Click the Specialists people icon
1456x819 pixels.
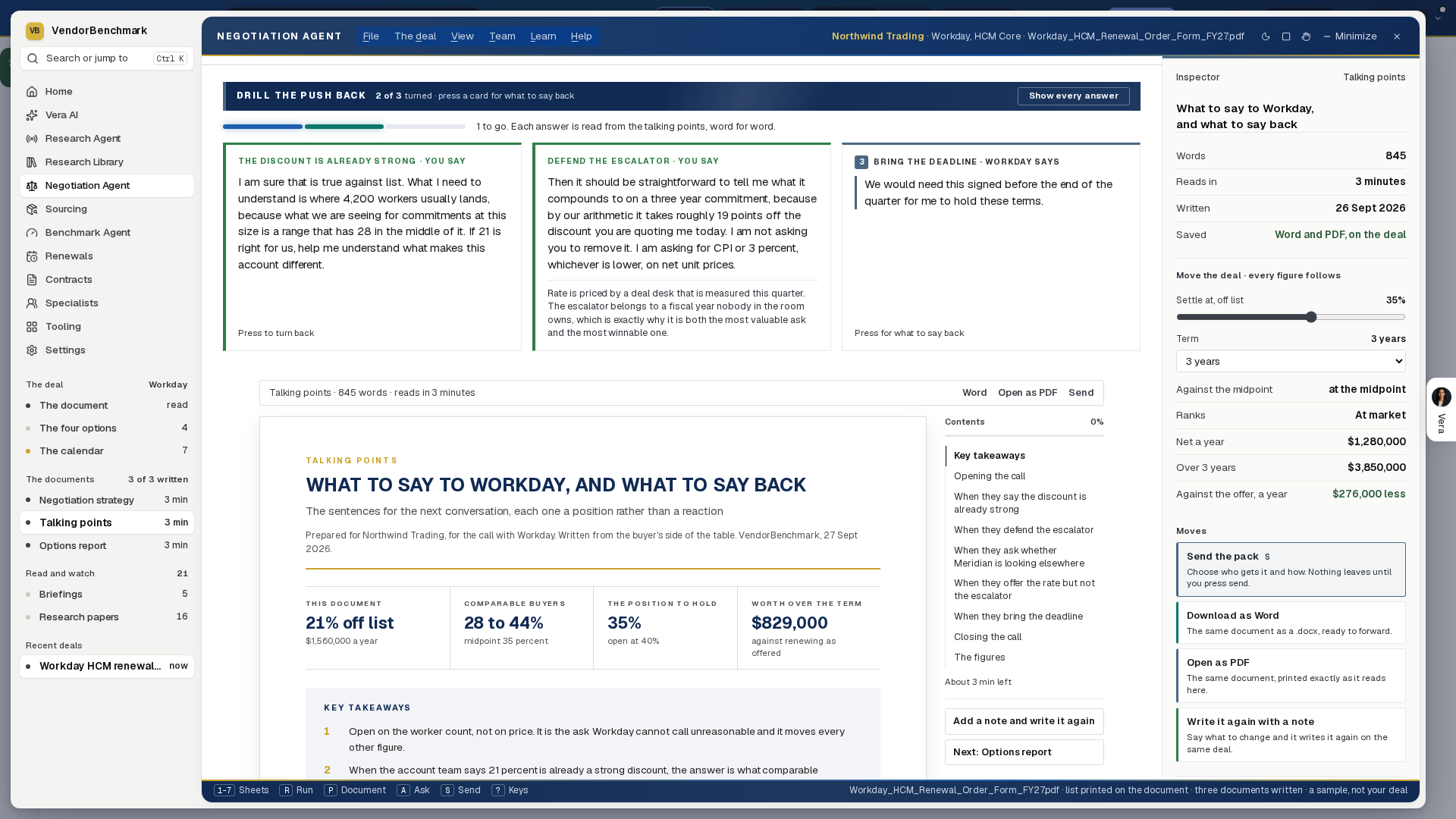point(32,303)
